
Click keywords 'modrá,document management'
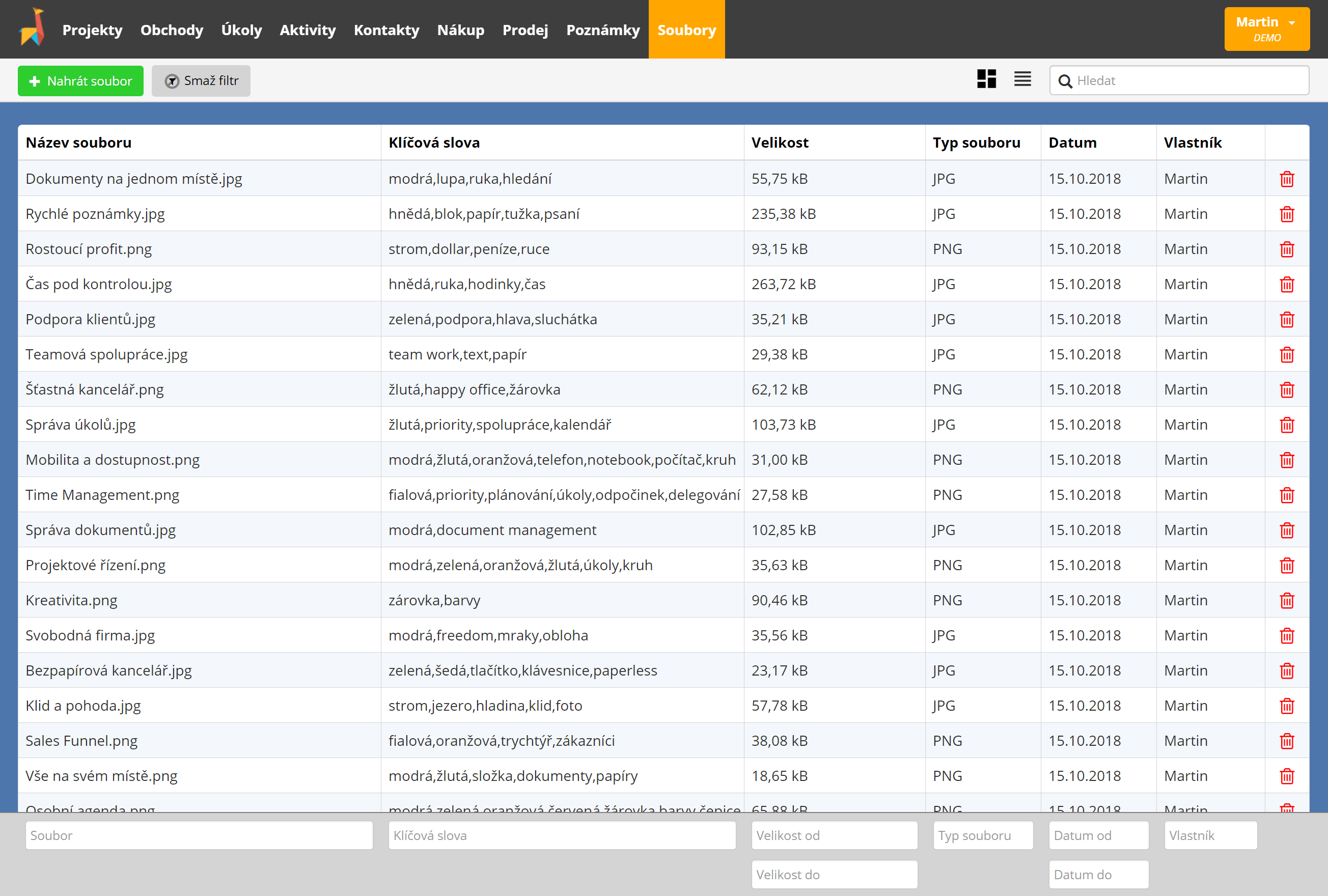click(492, 530)
